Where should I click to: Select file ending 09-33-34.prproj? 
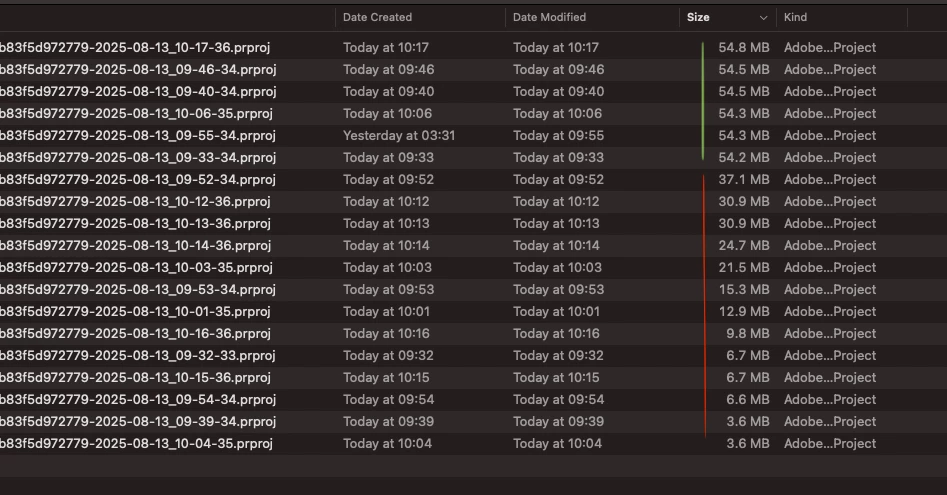[x=138, y=158]
